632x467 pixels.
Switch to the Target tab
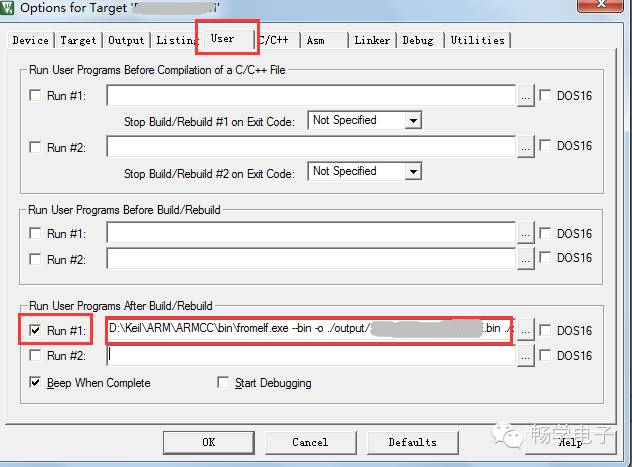pos(78,40)
